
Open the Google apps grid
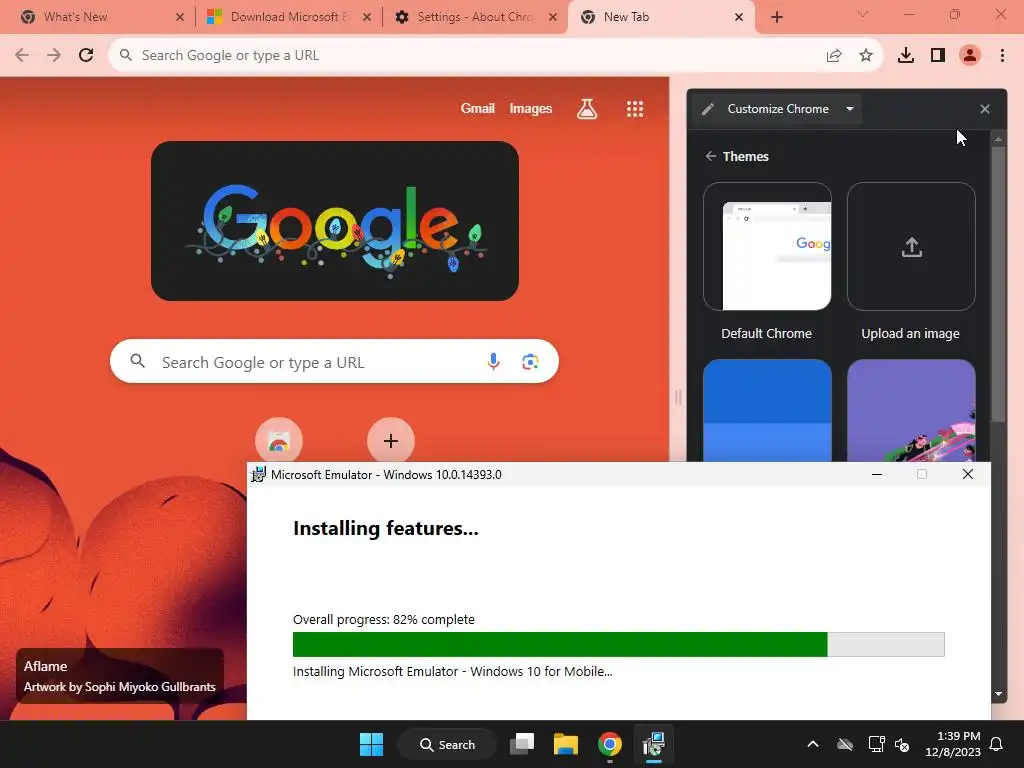pos(635,109)
